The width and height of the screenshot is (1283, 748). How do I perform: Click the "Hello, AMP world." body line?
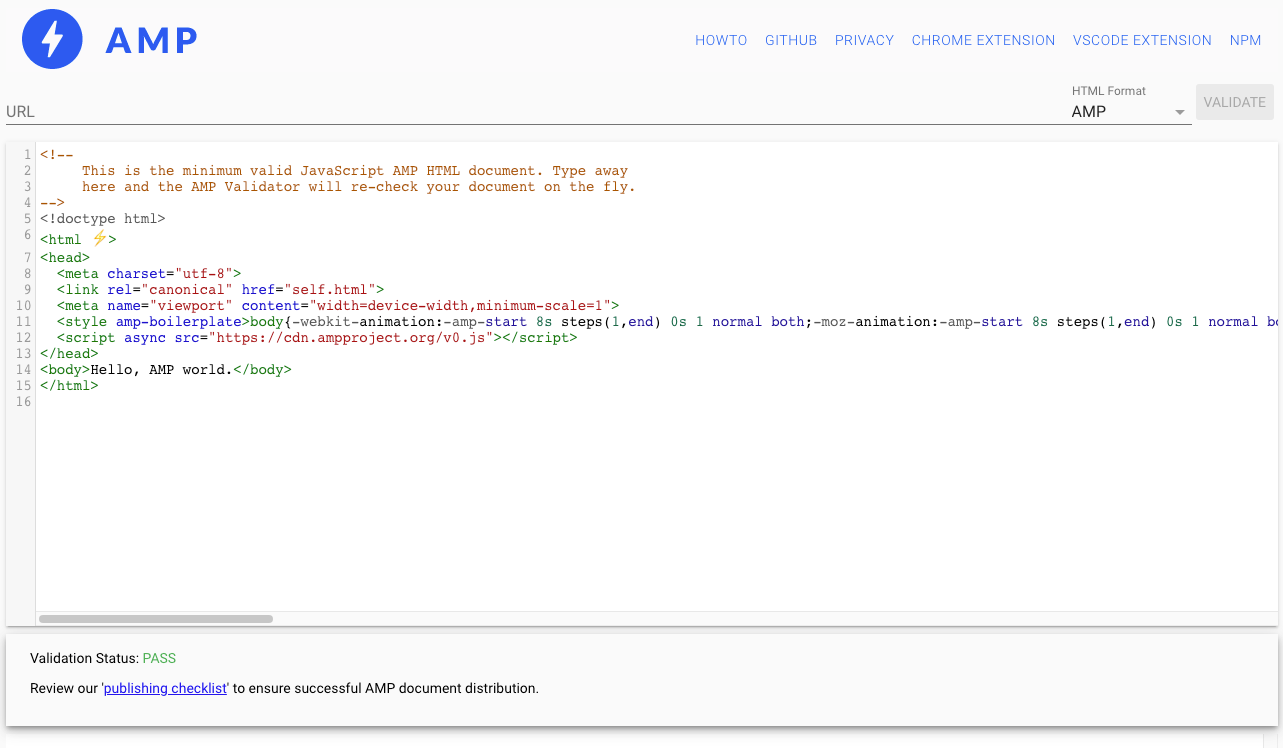coord(166,369)
